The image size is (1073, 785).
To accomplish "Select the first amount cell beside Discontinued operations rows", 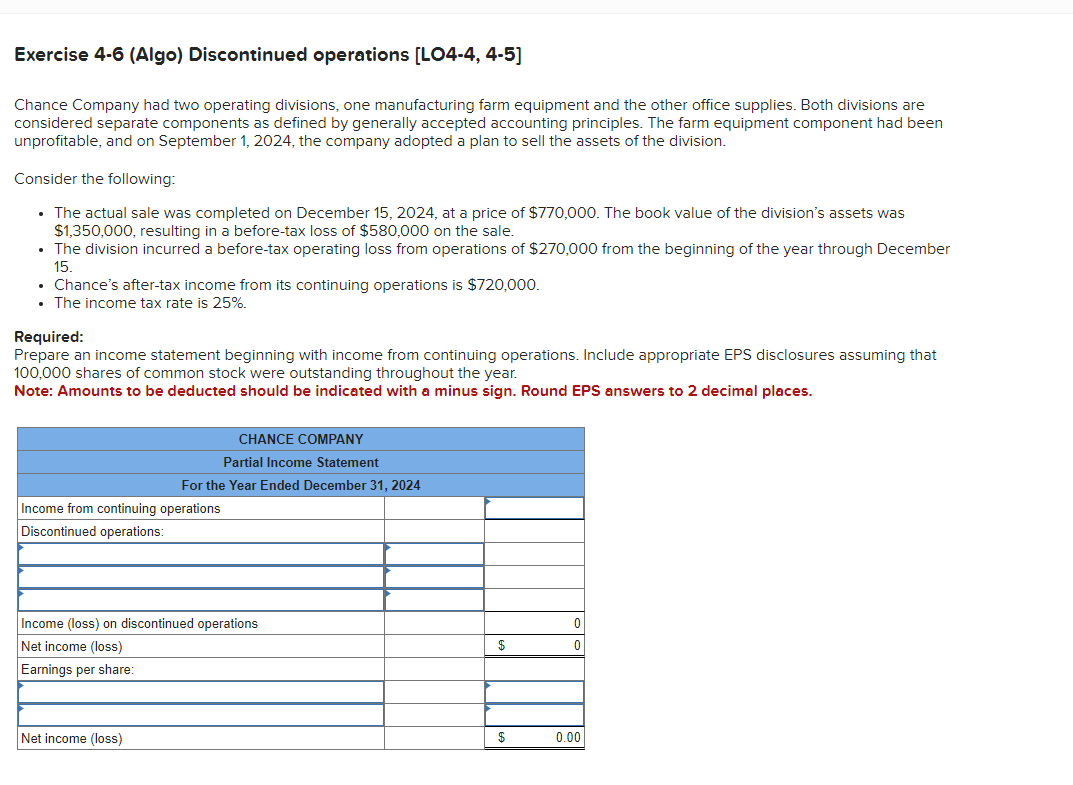I will (434, 553).
